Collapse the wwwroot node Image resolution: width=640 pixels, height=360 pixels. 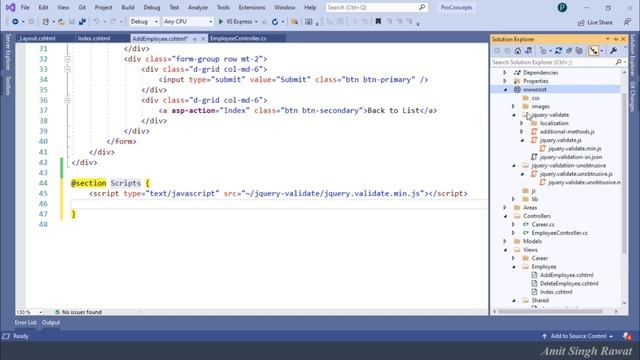tap(505, 89)
